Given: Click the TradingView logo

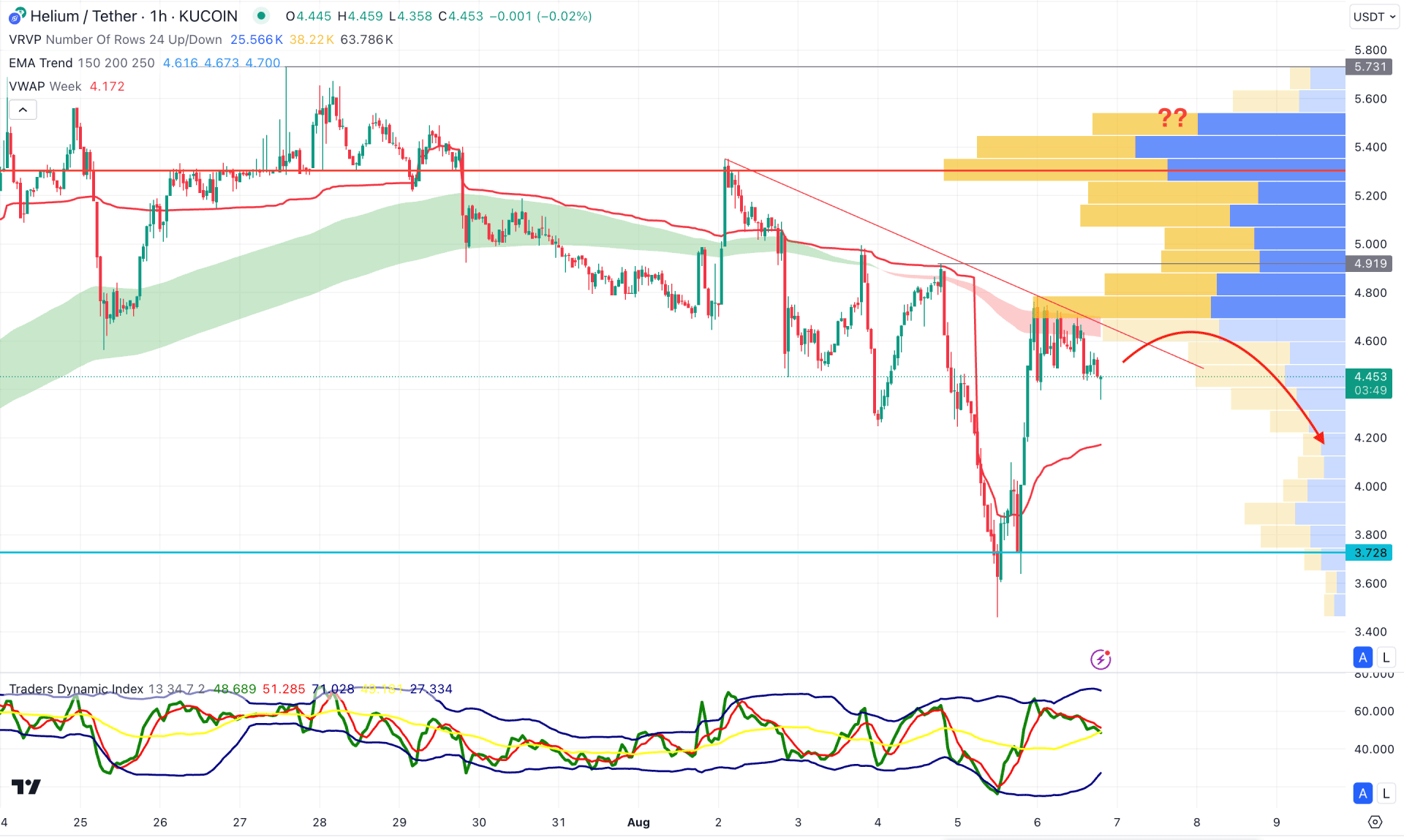Looking at the screenshot, I should (26, 787).
